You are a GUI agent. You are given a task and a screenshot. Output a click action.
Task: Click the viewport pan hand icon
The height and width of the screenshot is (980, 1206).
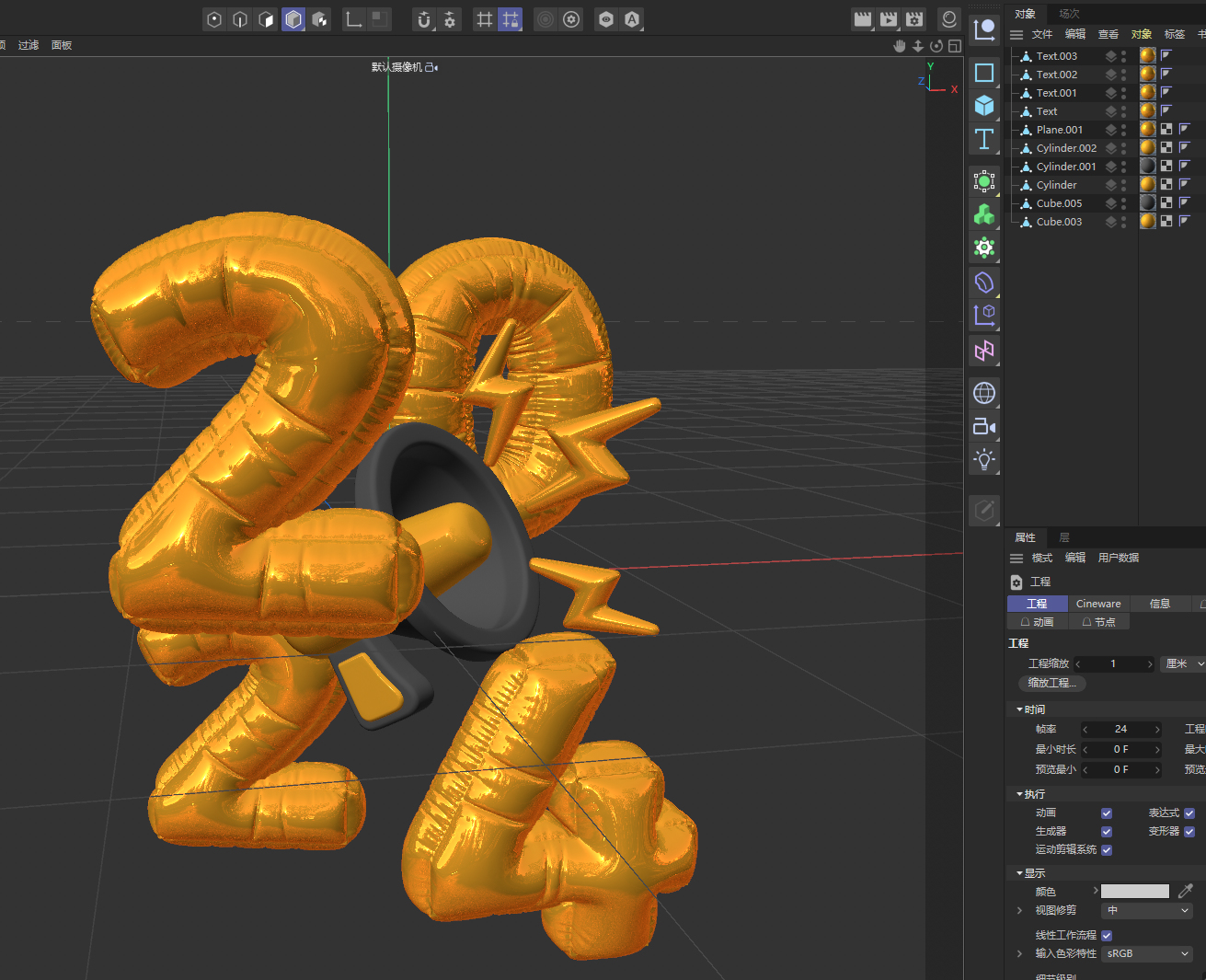pyautogui.click(x=900, y=46)
